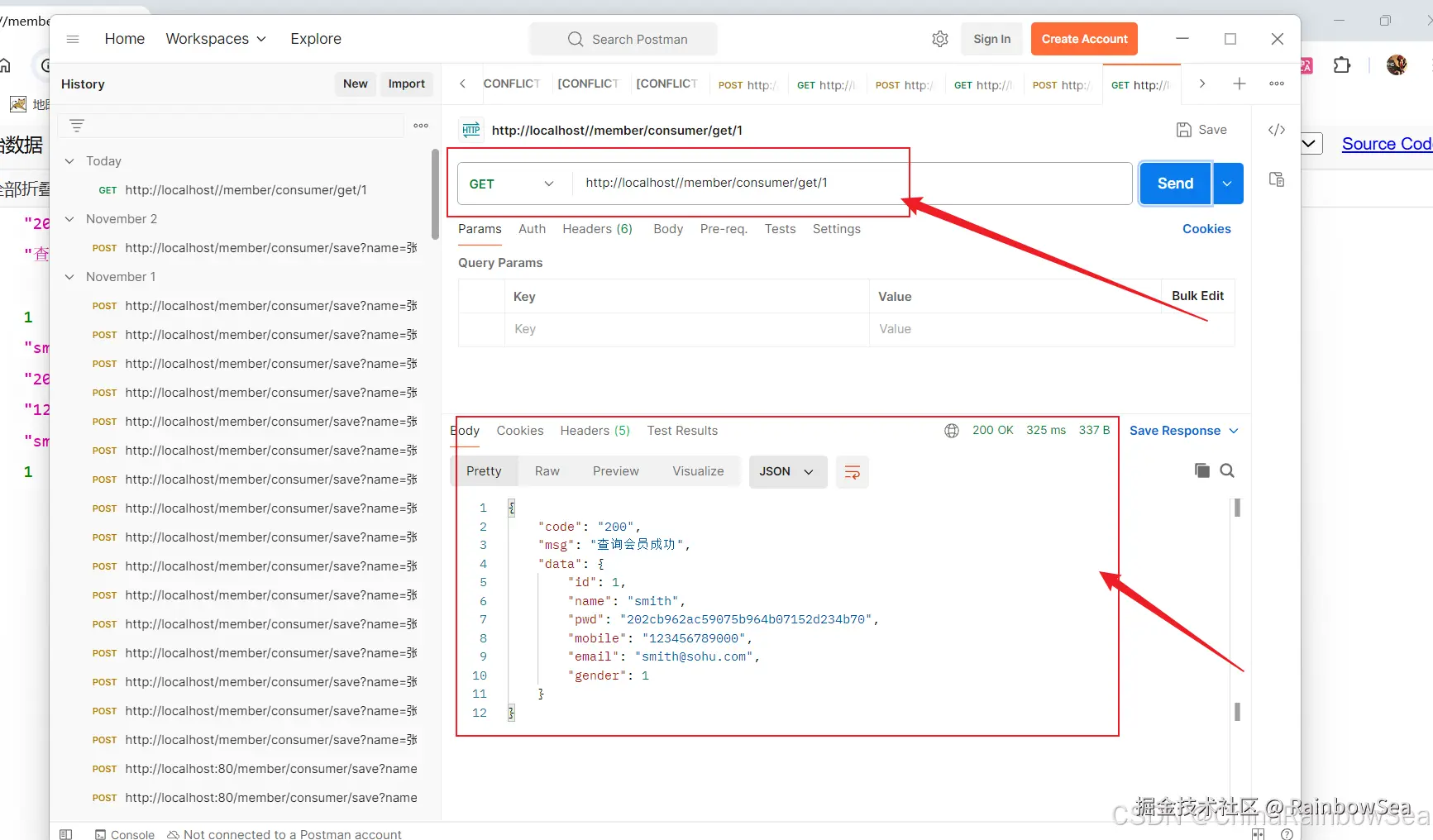Click the blue Send button
The image size is (1433, 840).
click(1175, 184)
